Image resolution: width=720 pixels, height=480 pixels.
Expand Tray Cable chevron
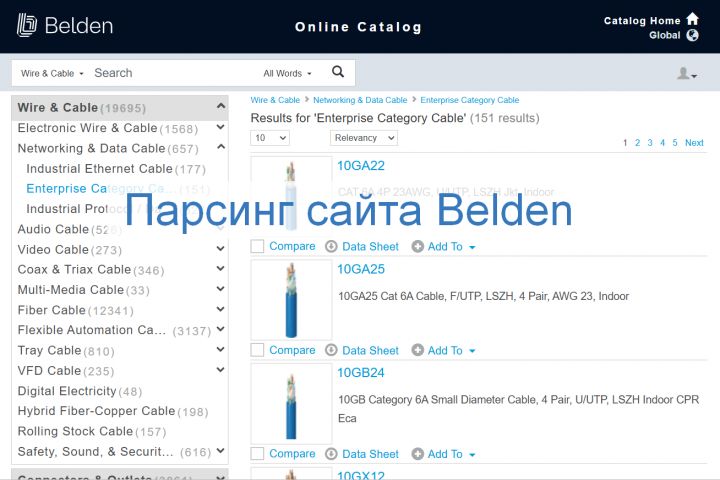220,350
